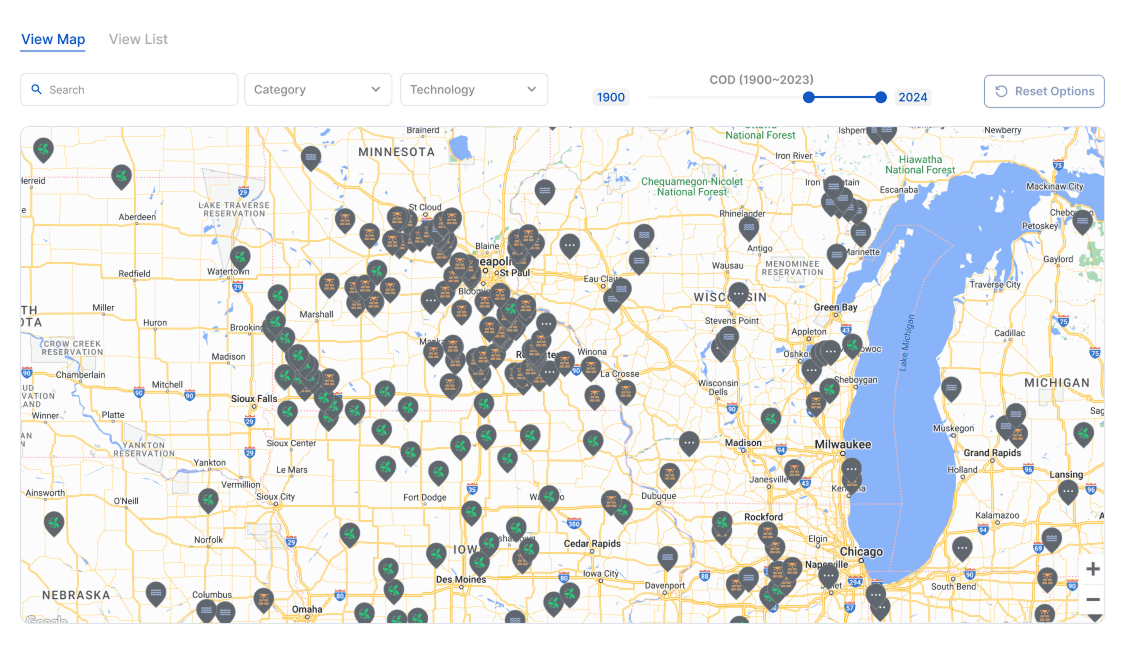This screenshot has height=656, width=1124.
Task: Select the View Map tab
Action: tap(53, 39)
